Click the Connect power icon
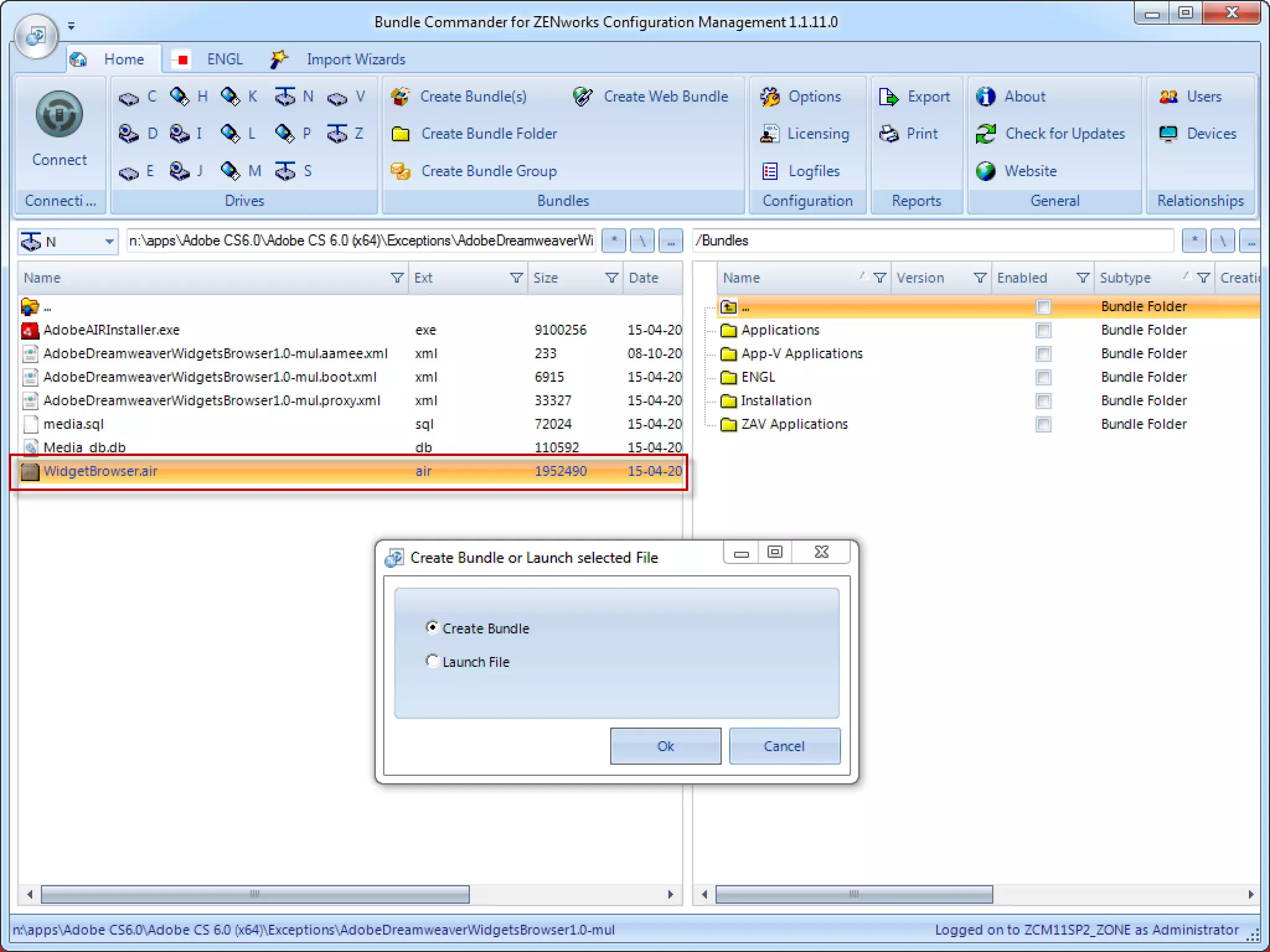This screenshot has height=952, width=1270. click(59, 114)
